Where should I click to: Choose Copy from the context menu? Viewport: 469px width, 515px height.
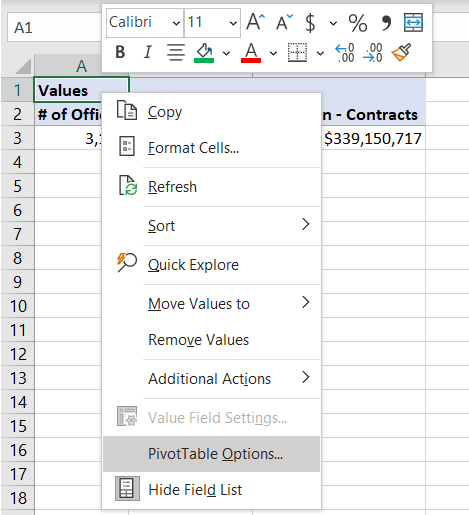click(211, 111)
